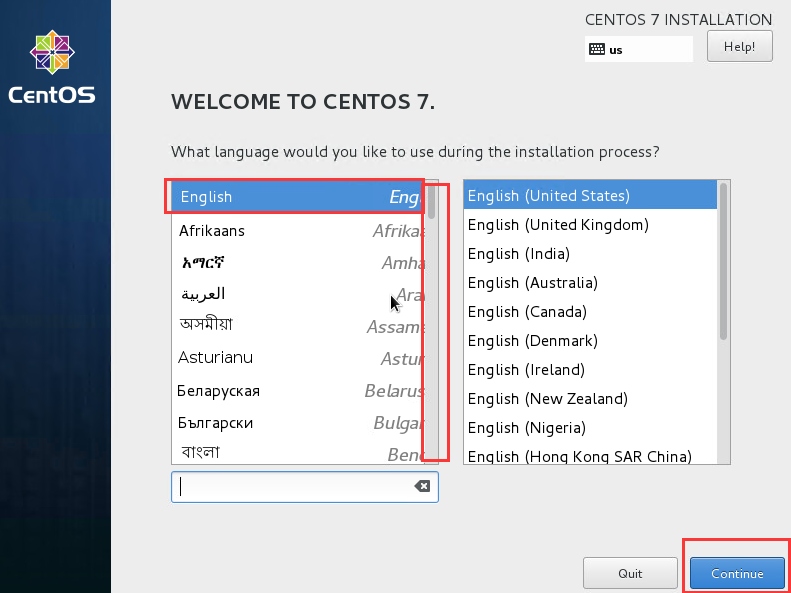This screenshot has height=593, width=791.
Task: Focus the language search input field
Action: 305,487
